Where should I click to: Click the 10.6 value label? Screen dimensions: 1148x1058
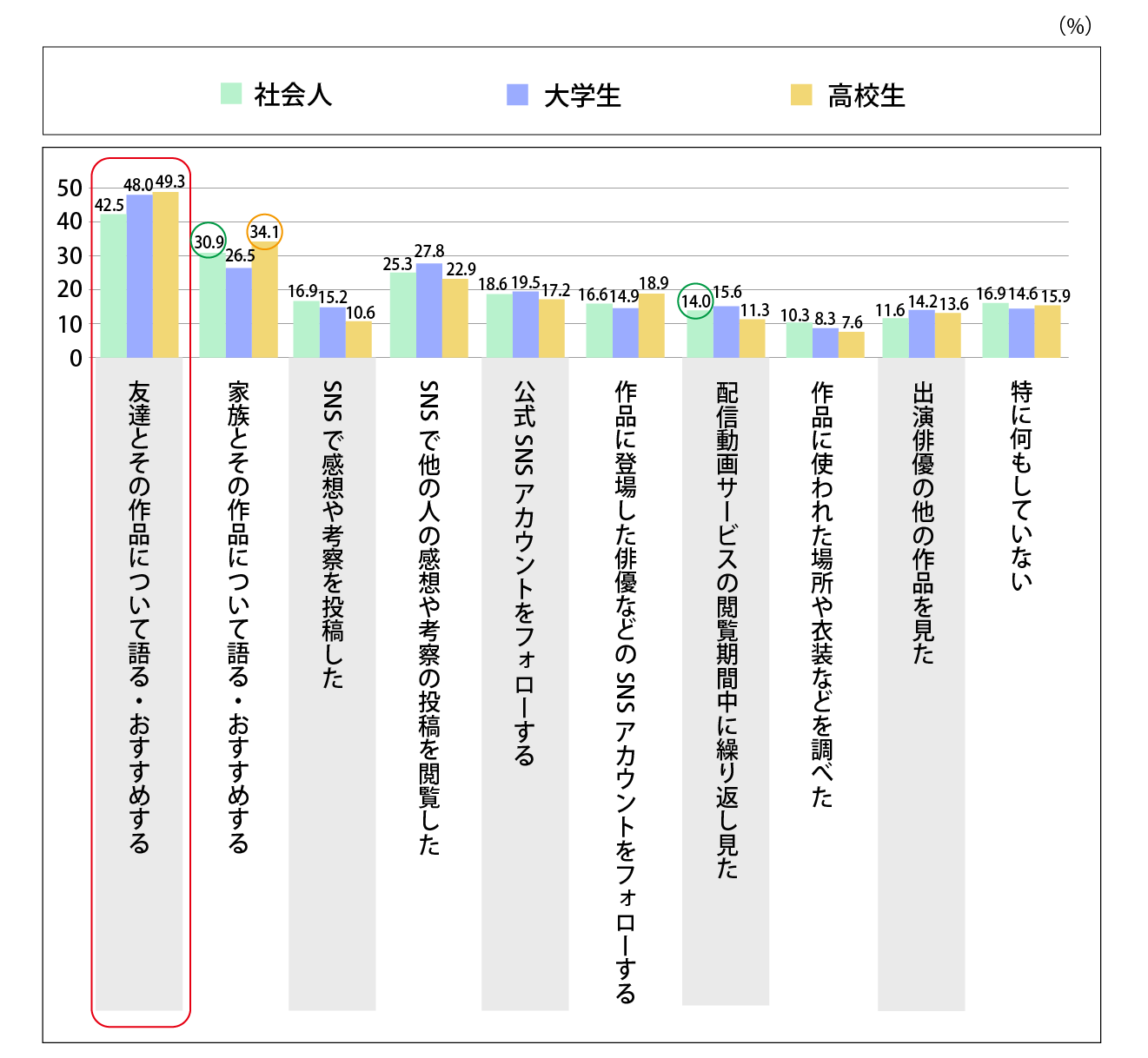click(361, 313)
